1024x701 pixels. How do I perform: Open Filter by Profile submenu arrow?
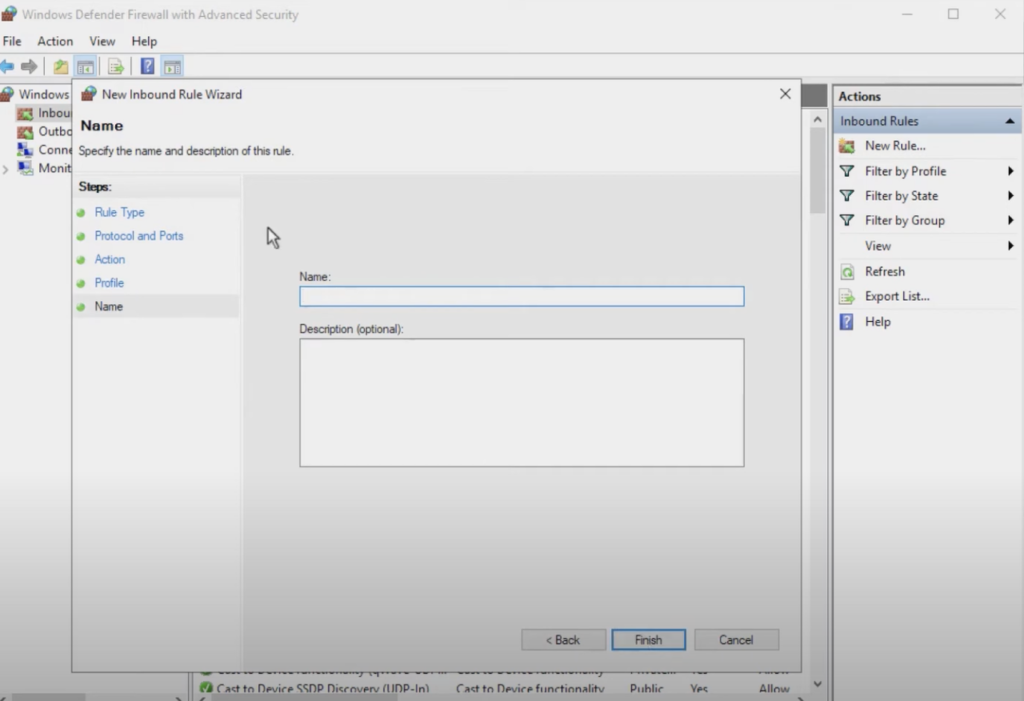tap(1010, 171)
